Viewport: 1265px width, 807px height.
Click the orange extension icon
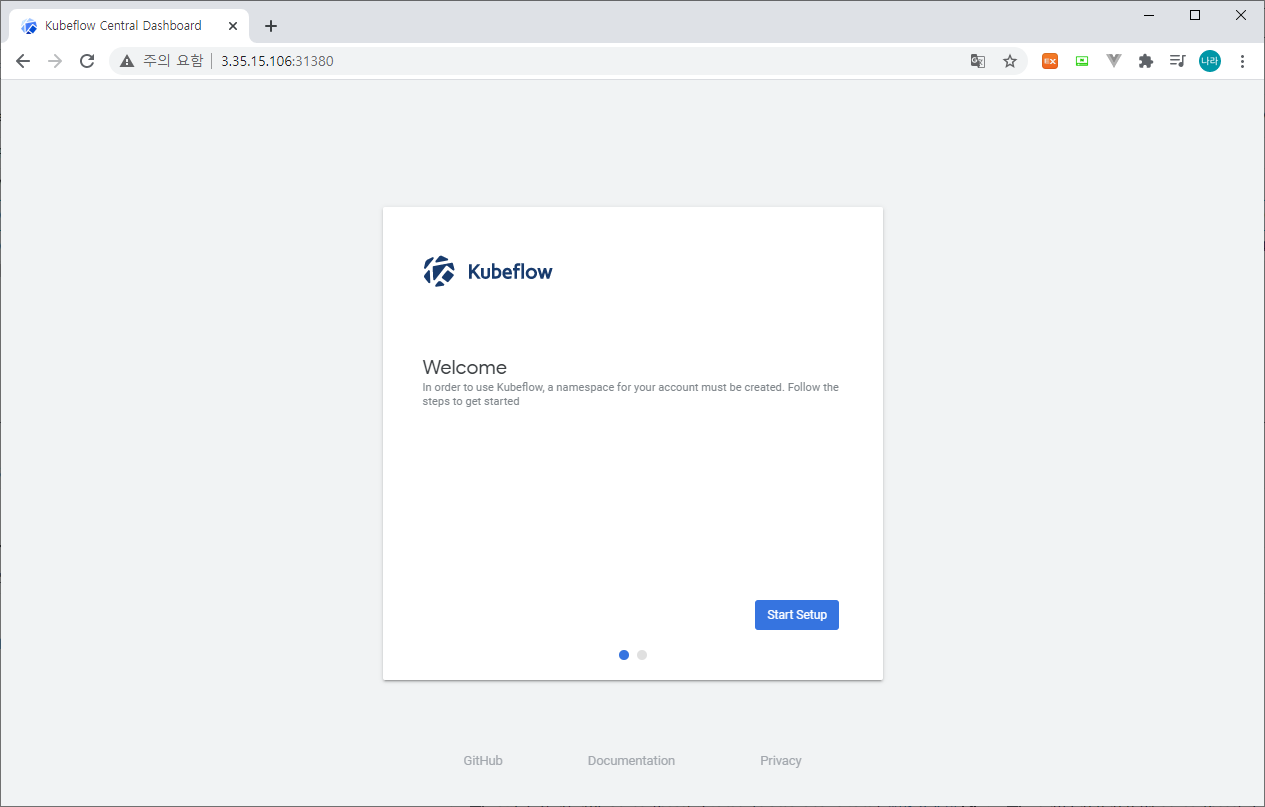pos(1050,61)
